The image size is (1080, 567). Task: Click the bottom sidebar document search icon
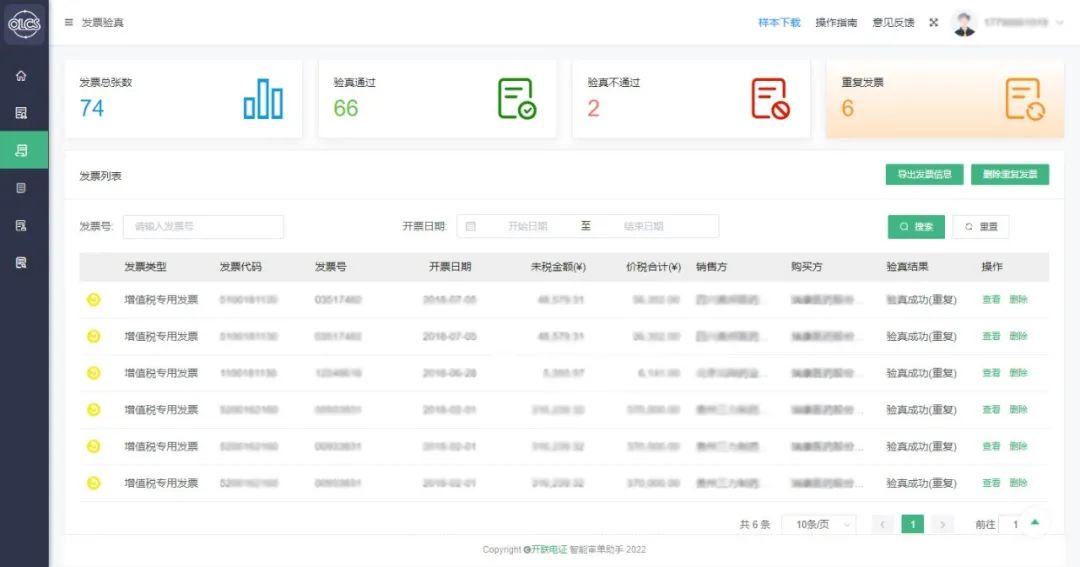coord(21,262)
